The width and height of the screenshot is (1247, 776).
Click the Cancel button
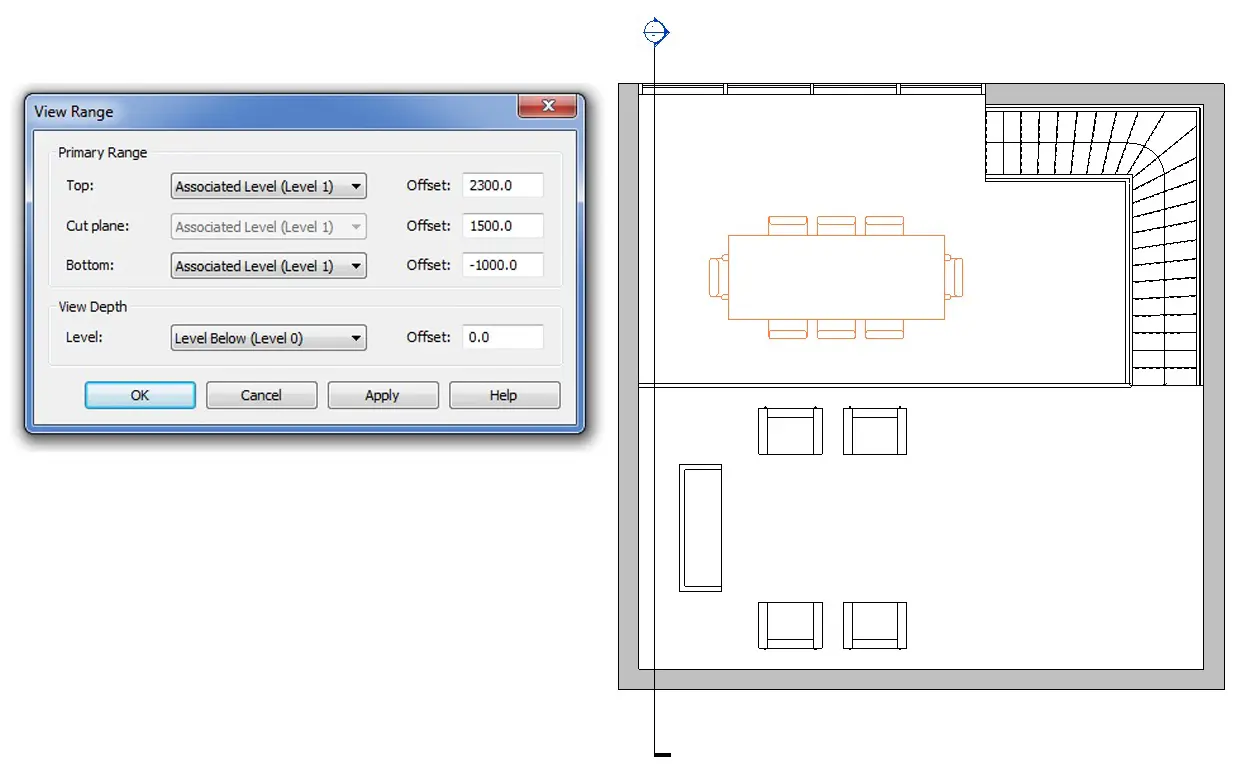pos(261,395)
